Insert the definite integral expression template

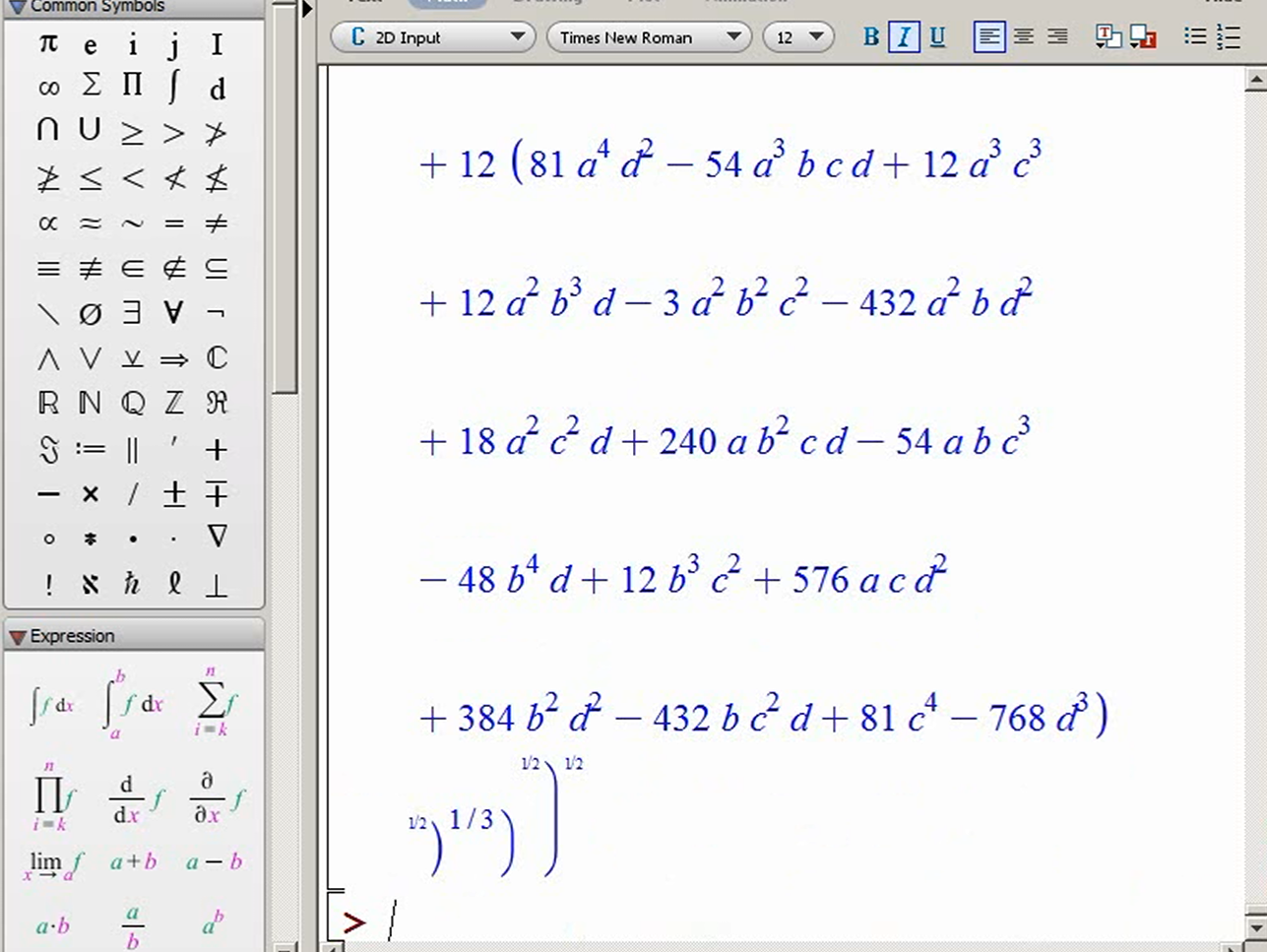click(x=132, y=704)
